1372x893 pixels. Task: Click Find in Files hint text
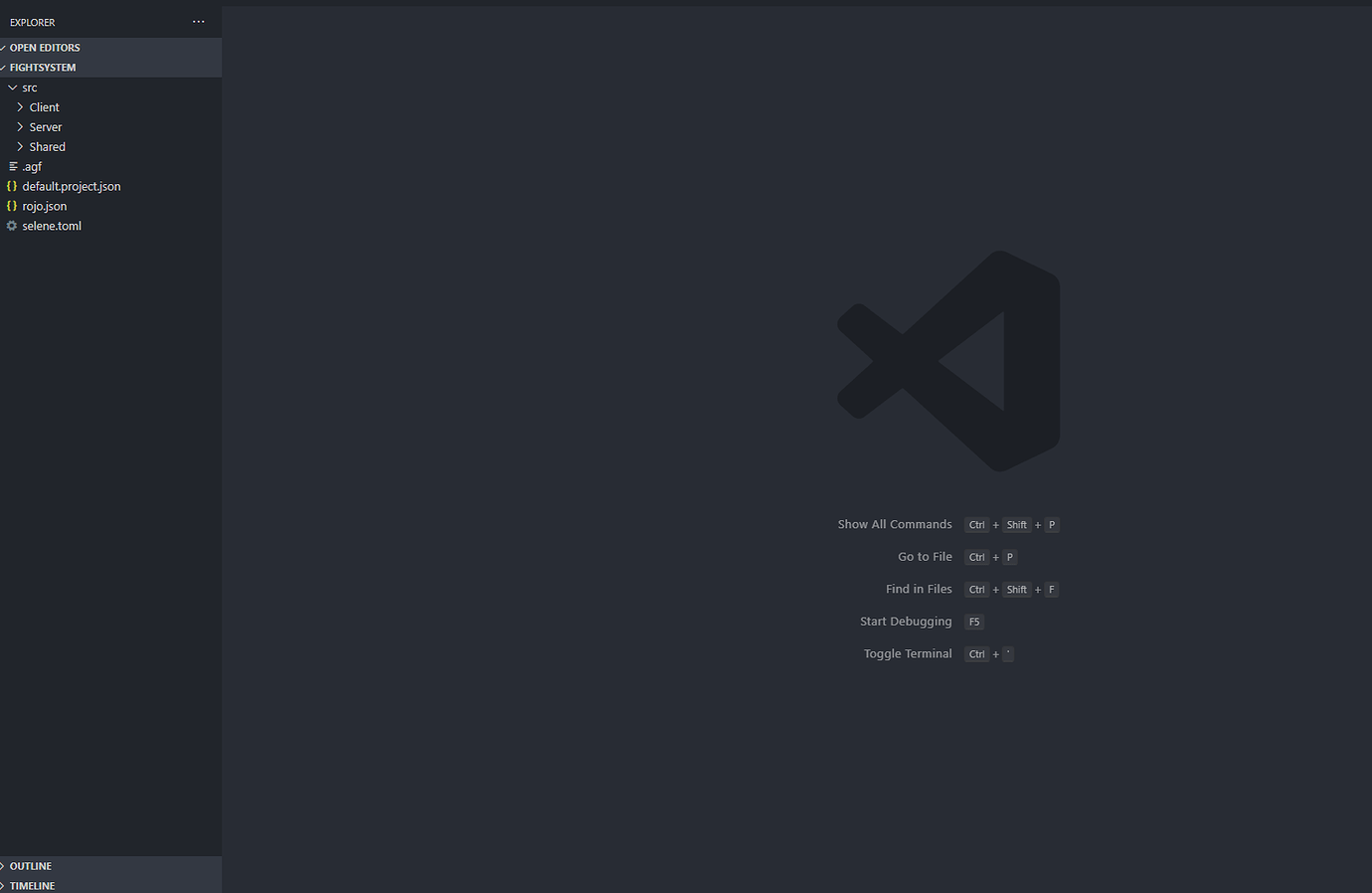click(x=919, y=589)
